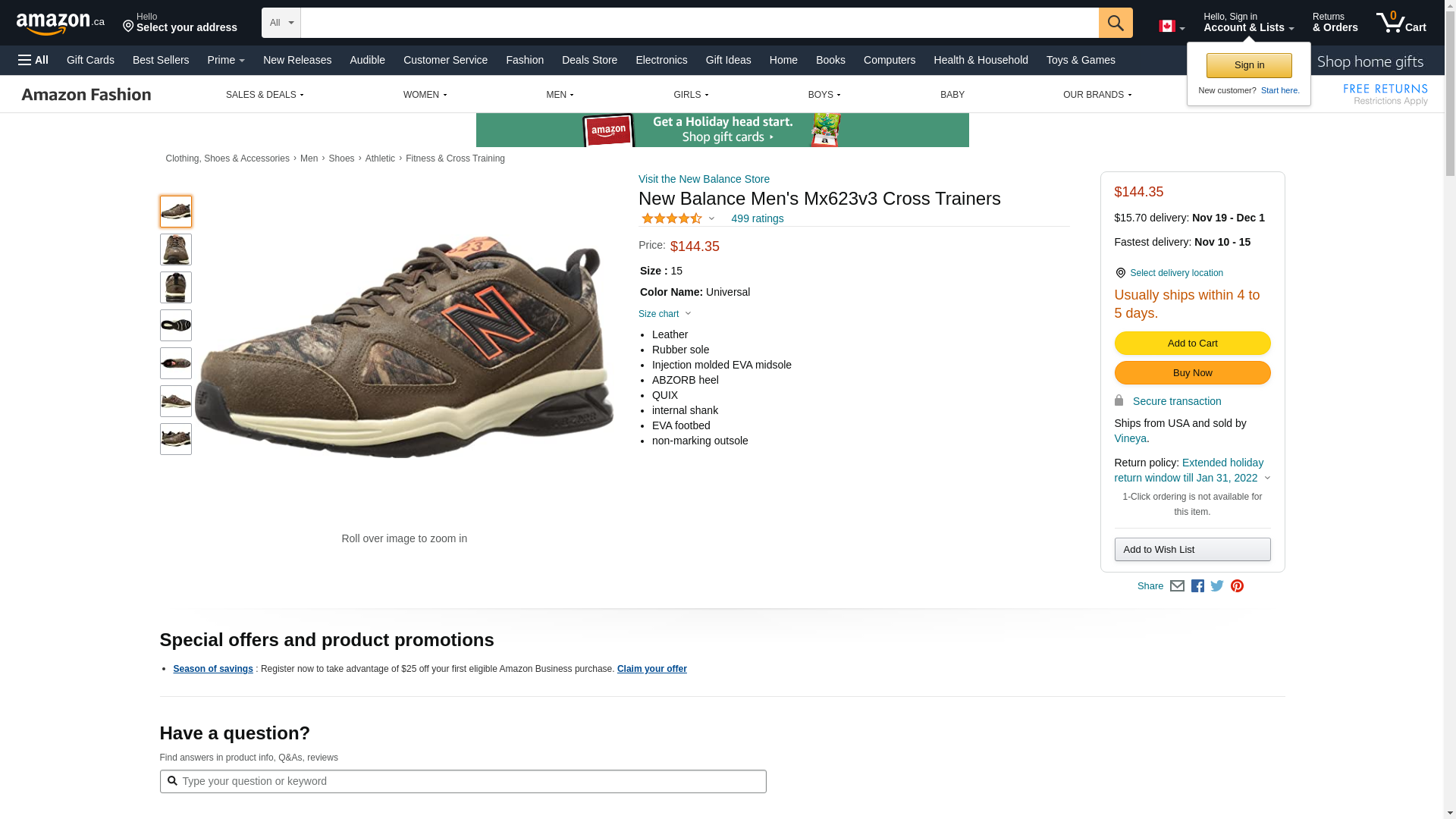Expand the star rating breakdown arrow
1456x819 pixels.
(711, 219)
